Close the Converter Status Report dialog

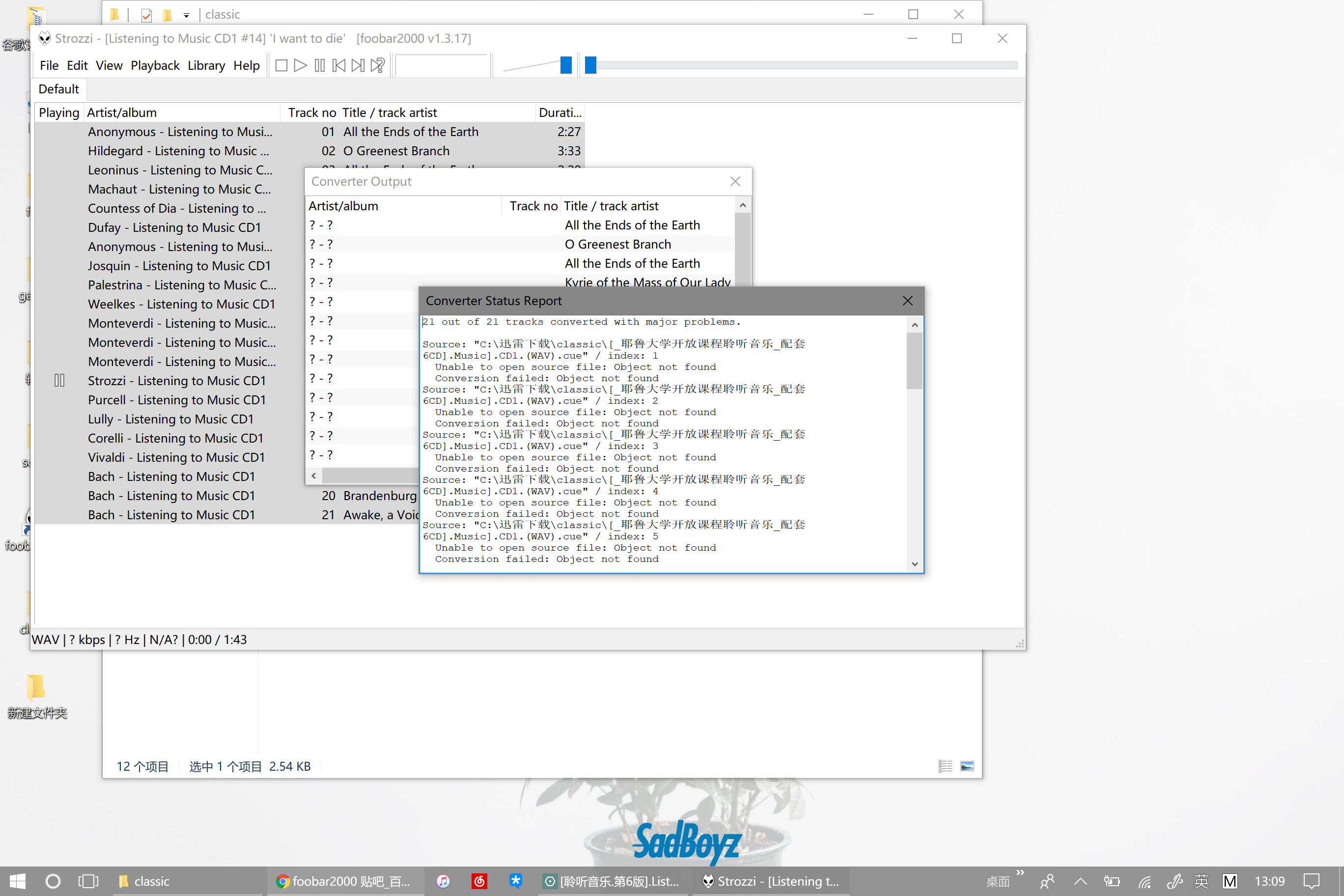(x=907, y=301)
